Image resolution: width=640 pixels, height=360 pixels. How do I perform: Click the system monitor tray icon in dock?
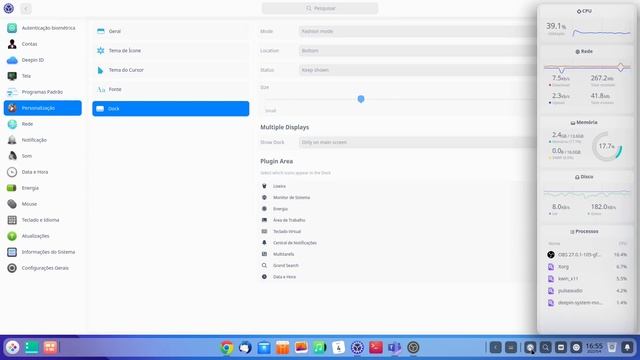pos(530,348)
